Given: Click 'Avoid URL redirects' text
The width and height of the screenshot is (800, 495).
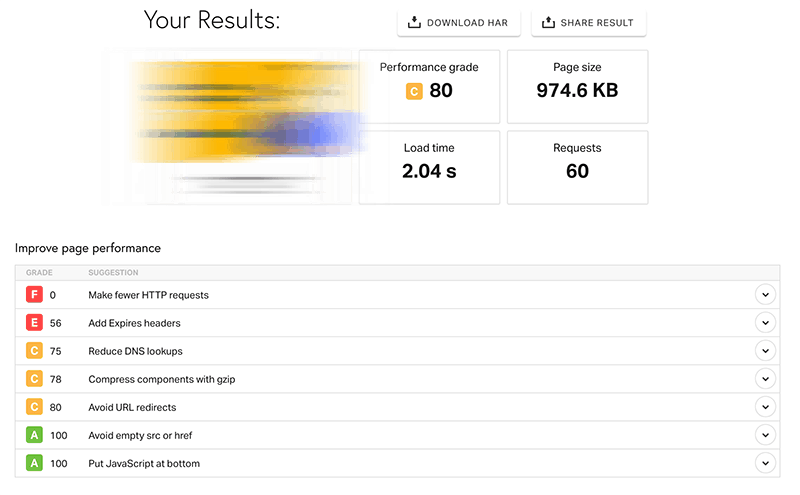Looking at the screenshot, I should [x=132, y=407].
